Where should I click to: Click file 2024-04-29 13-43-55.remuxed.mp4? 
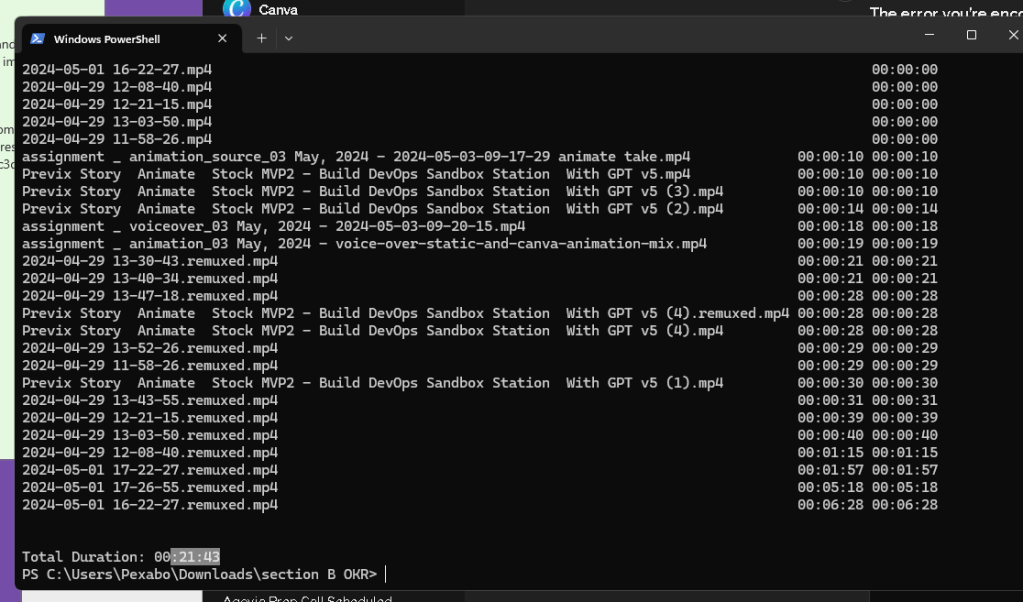[150, 400]
